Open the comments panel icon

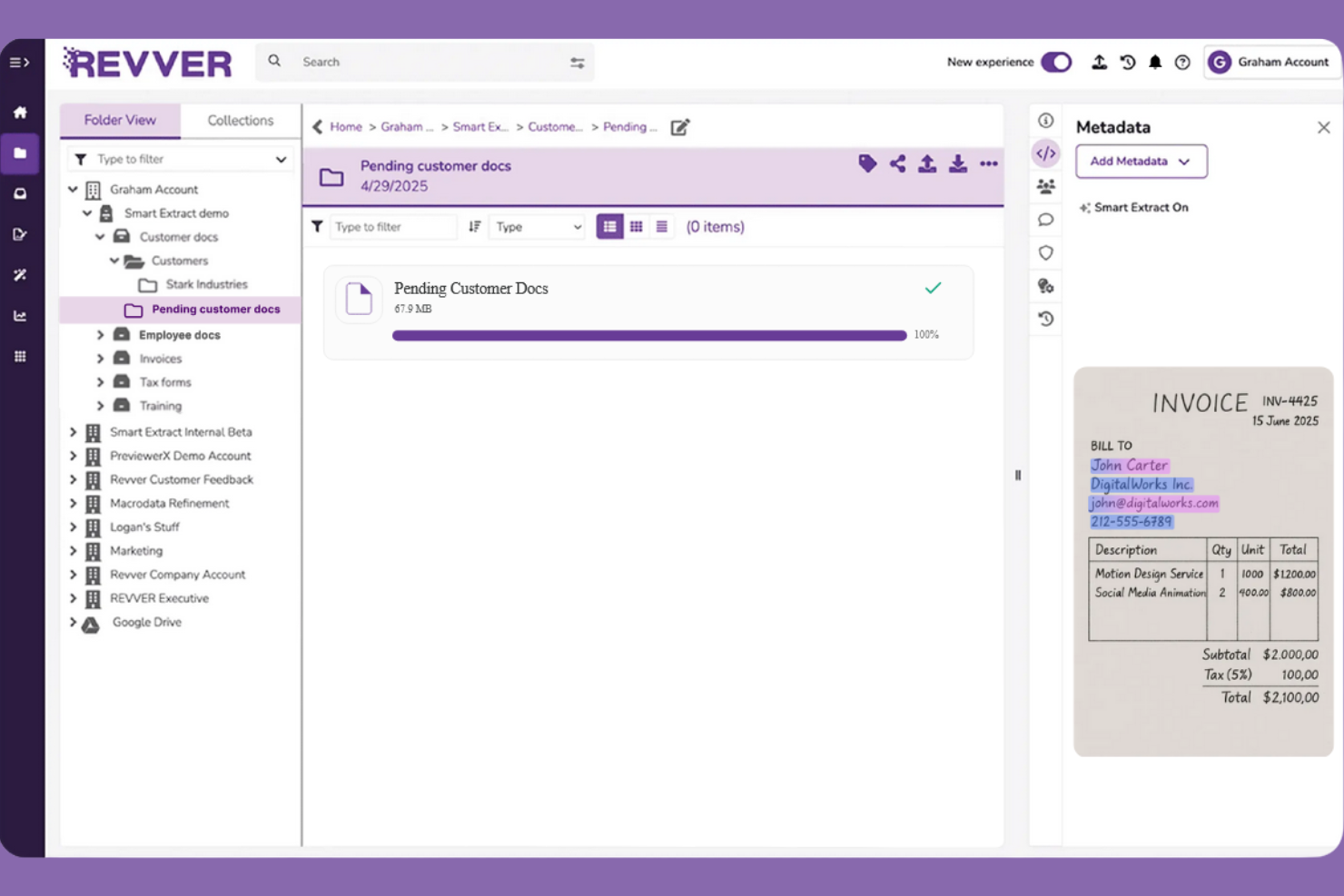pyautogui.click(x=1046, y=220)
